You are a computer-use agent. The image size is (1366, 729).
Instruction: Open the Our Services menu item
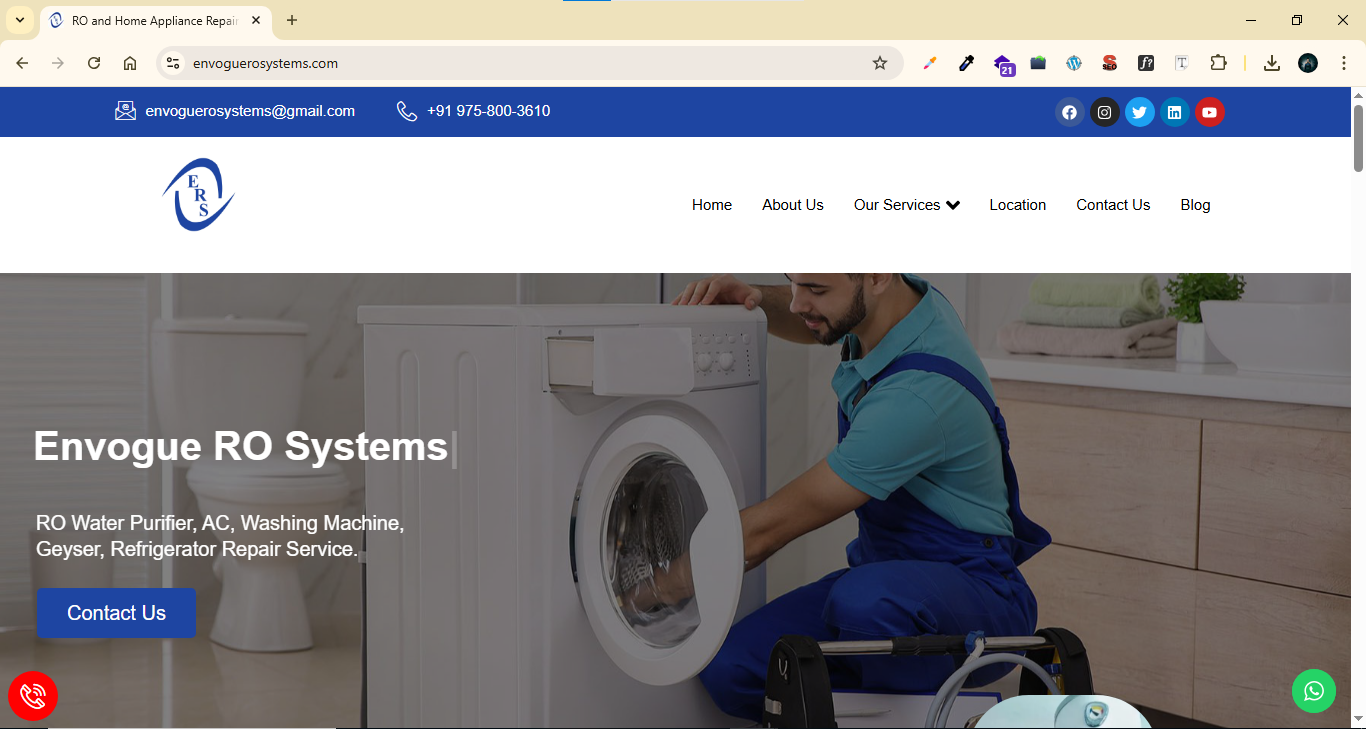(897, 205)
